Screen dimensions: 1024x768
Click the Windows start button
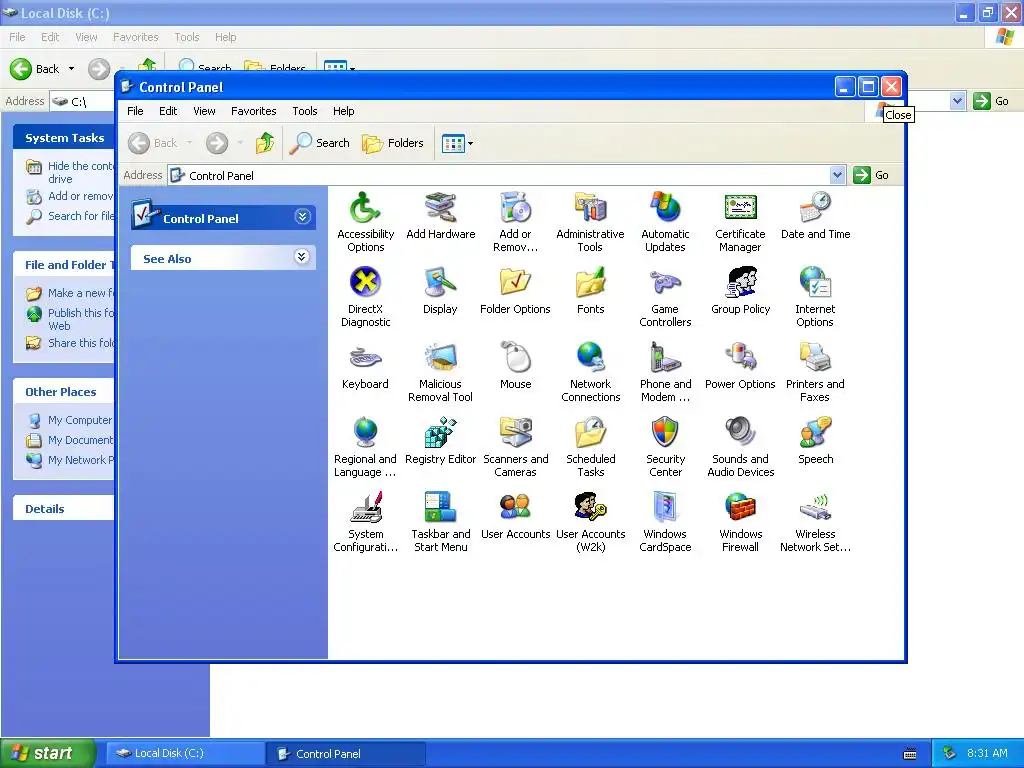tap(47, 753)
